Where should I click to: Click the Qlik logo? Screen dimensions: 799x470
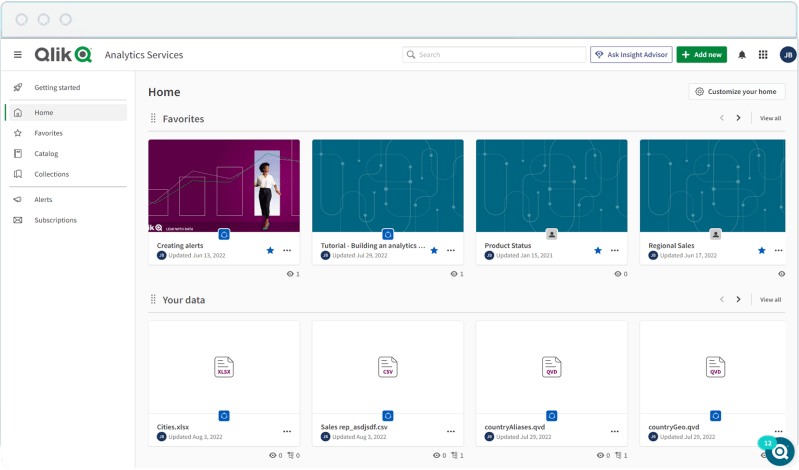coord(63,55)
